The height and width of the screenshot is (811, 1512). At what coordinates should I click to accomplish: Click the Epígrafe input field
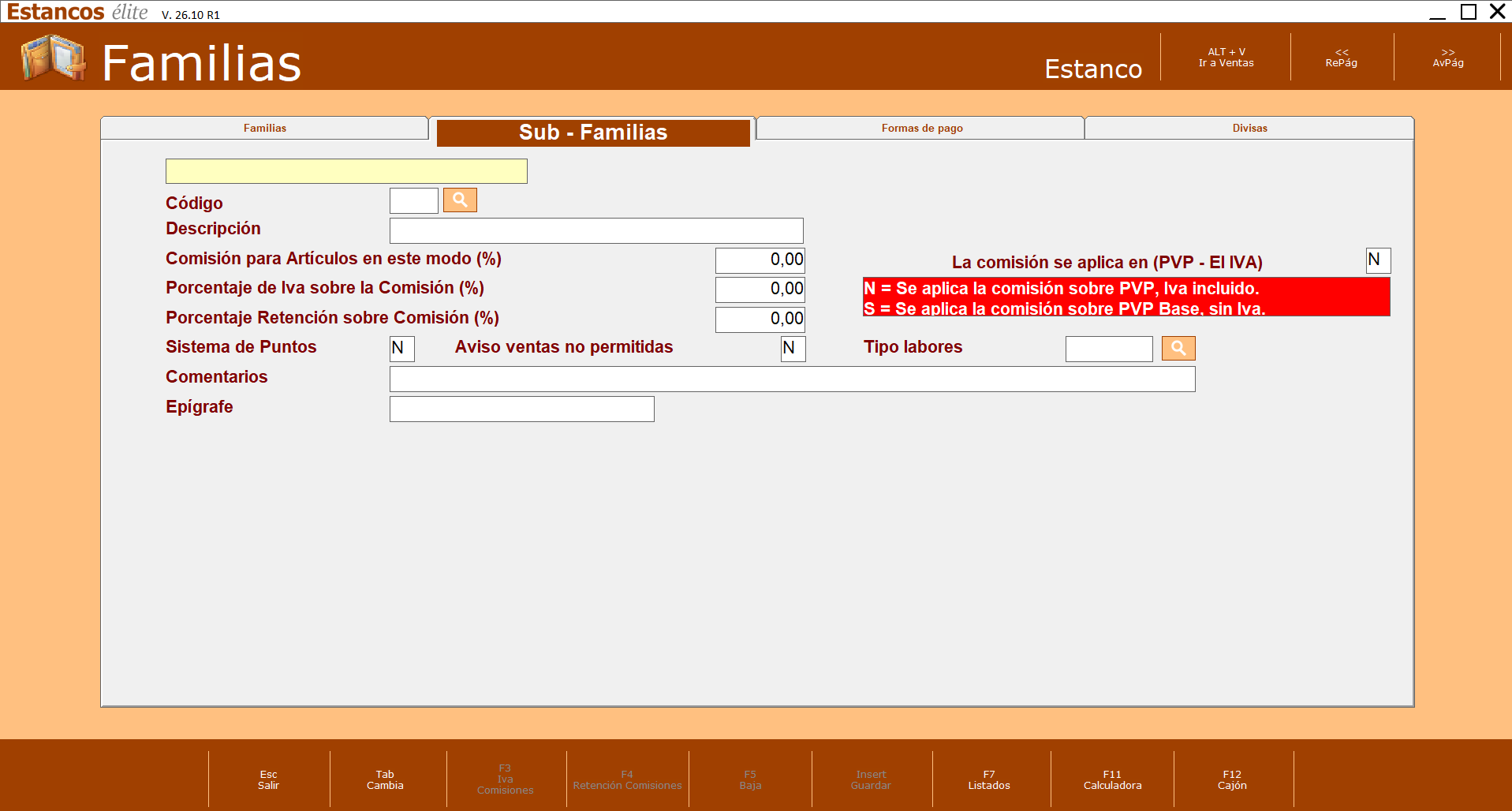pyautogui.click(x=522, y=409)
